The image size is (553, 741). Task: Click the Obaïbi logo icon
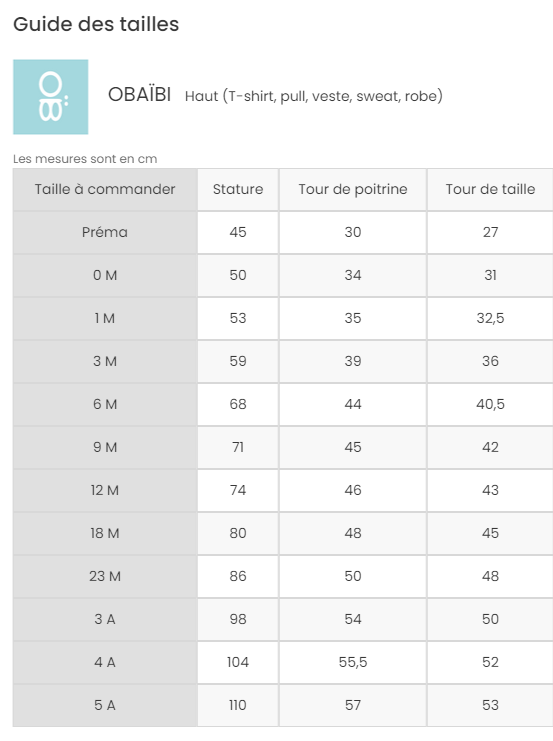coord(51,97)
